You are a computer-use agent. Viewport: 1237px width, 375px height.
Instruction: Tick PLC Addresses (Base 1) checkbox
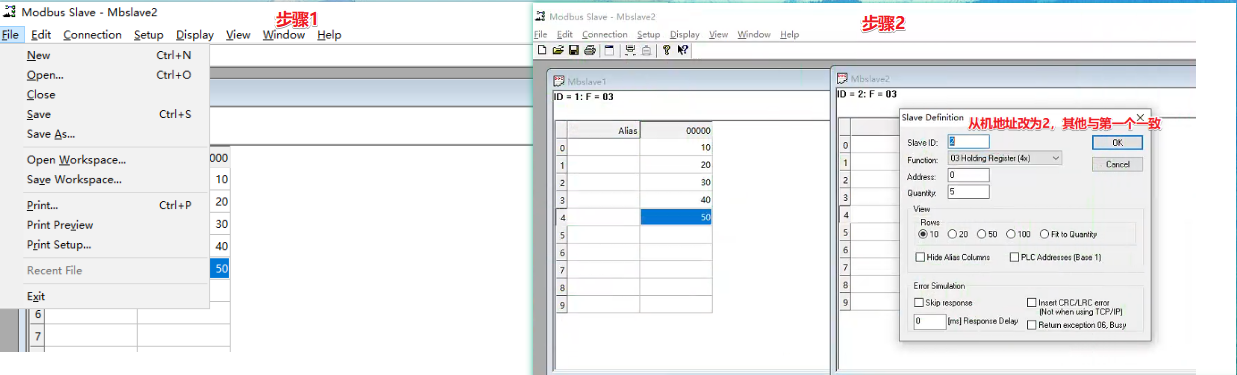1012,257
